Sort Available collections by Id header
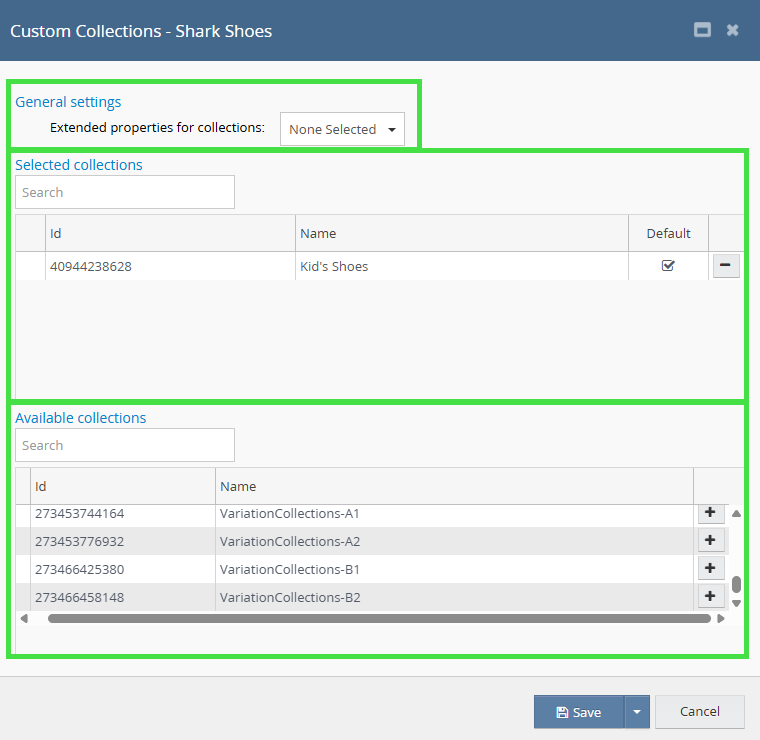 click(123, 487)
